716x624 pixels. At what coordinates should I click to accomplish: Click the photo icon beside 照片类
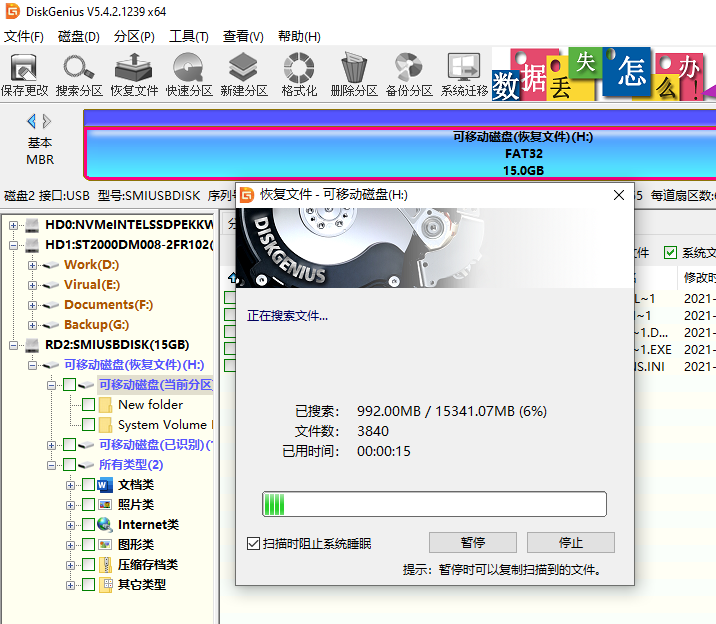point(105,505)
